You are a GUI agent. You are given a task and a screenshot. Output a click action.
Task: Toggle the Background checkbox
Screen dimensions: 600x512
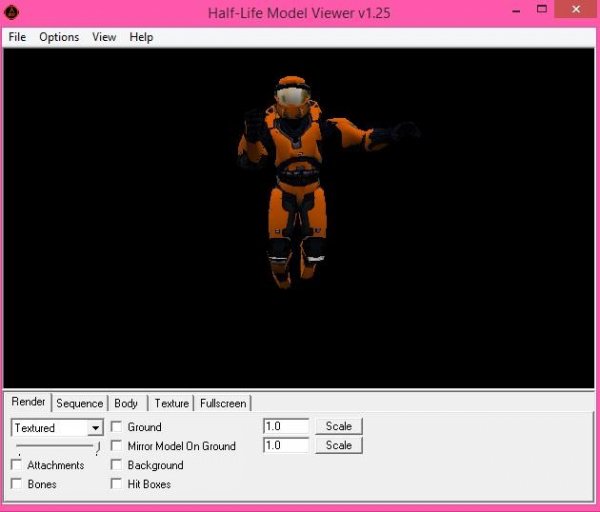tap(116, 465)
